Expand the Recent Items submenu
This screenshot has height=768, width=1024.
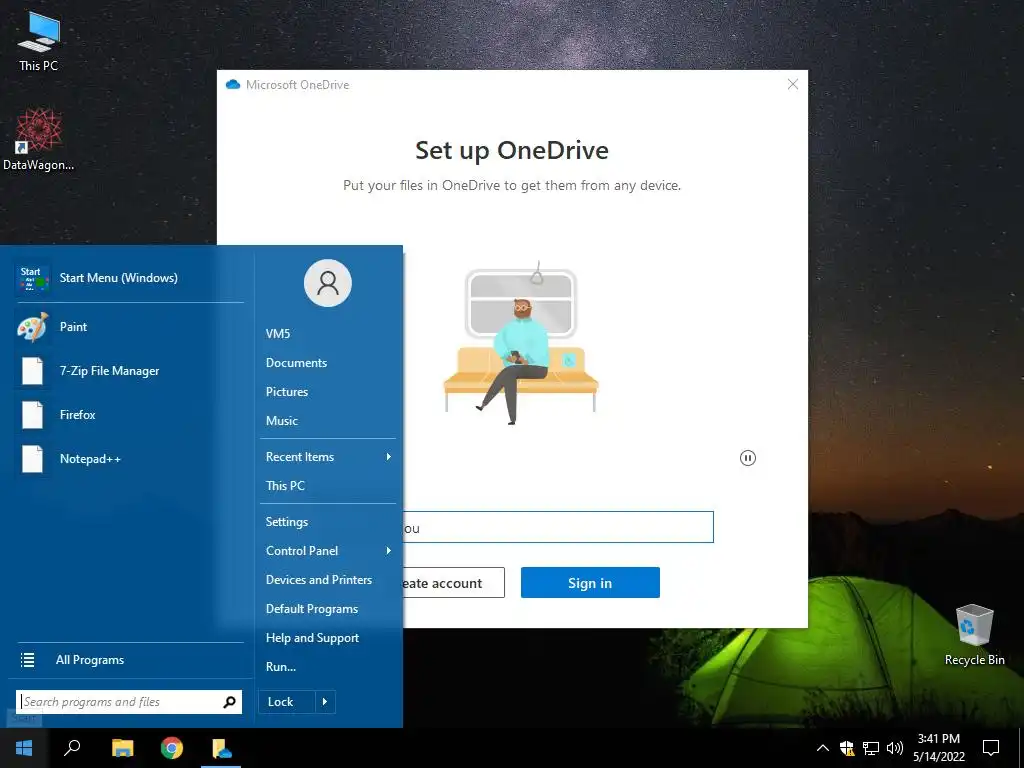pos(328,456)
